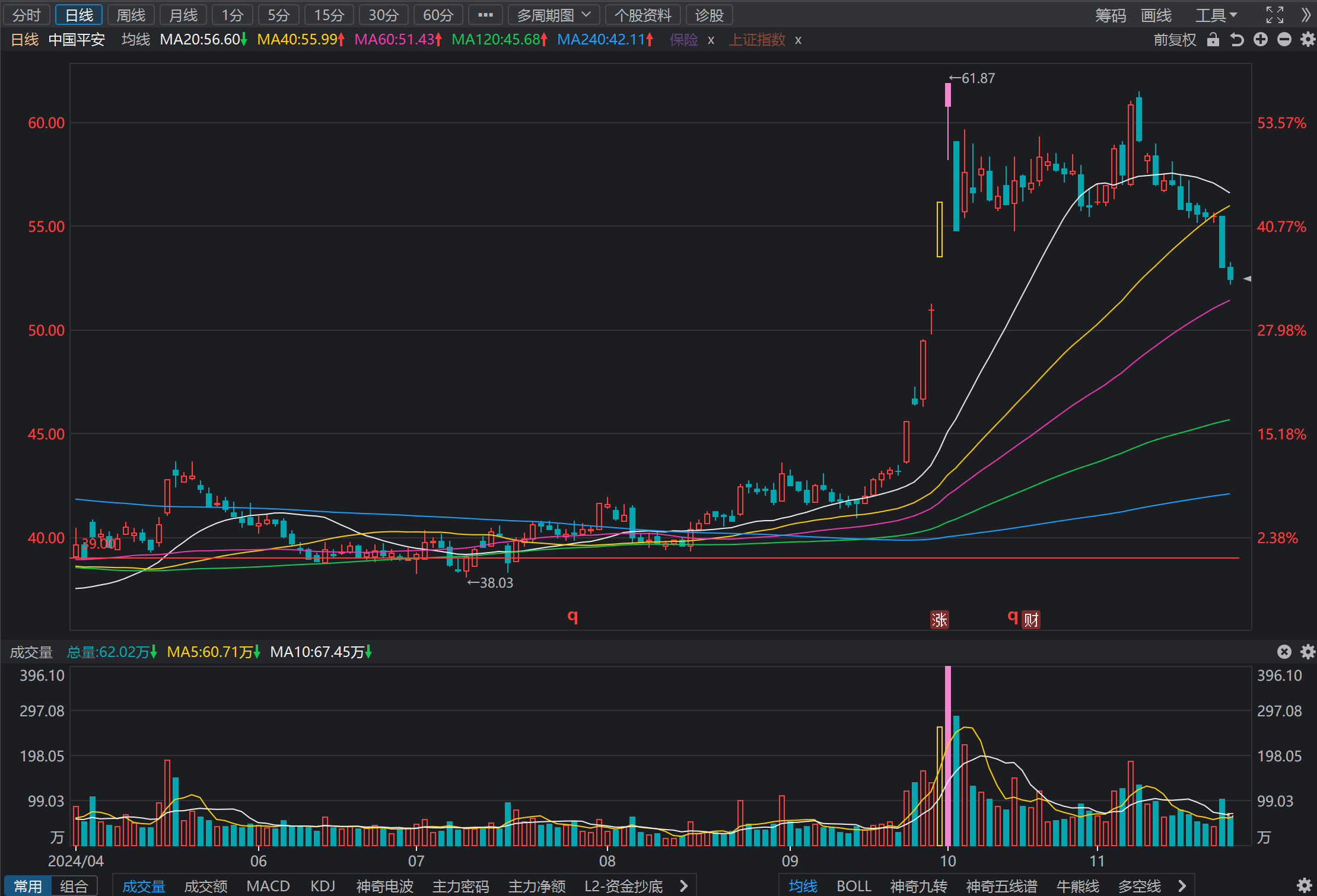Viewport: 1317px width, 896px height.
Task: Select the 常用 tab at bottom left
Action: click(28, 886)
